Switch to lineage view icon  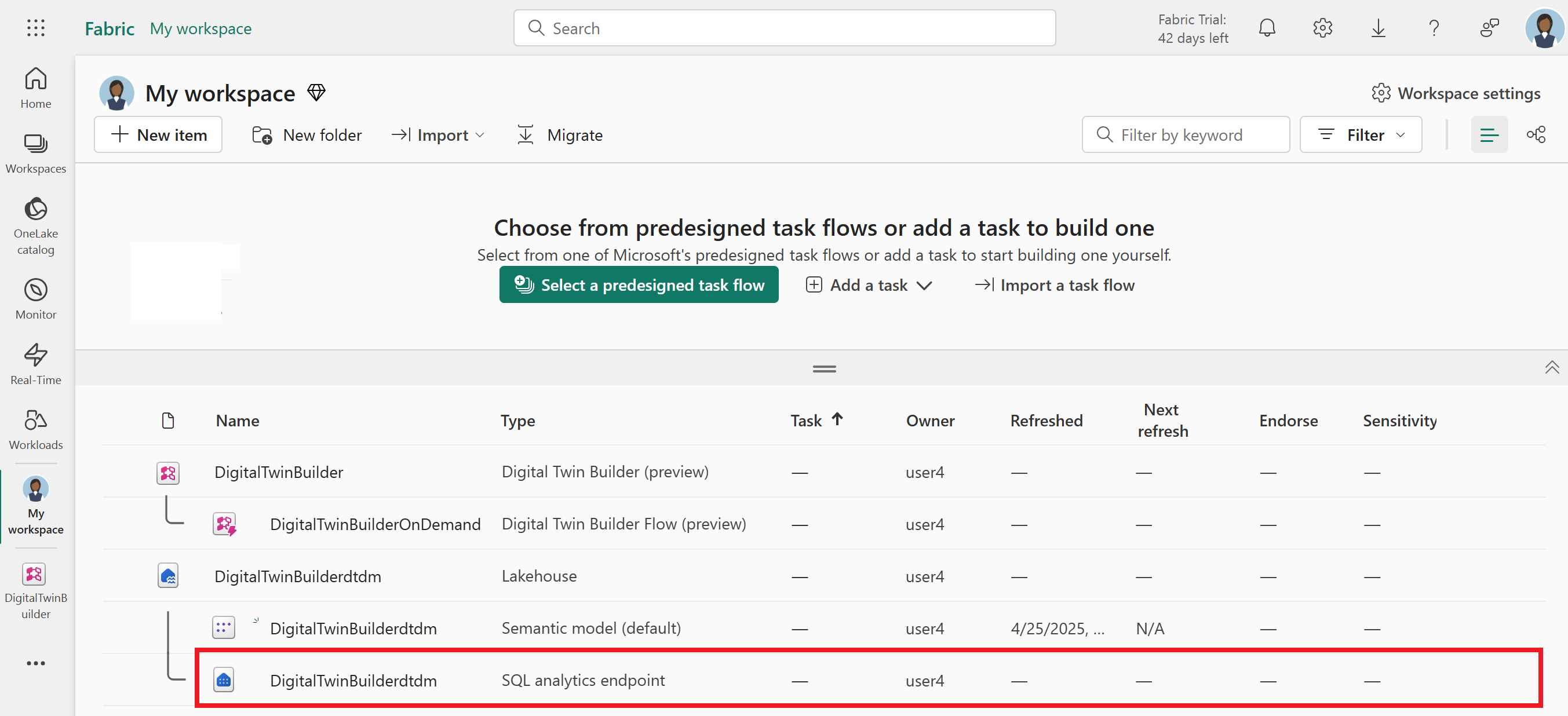(x=1536, y=134)
